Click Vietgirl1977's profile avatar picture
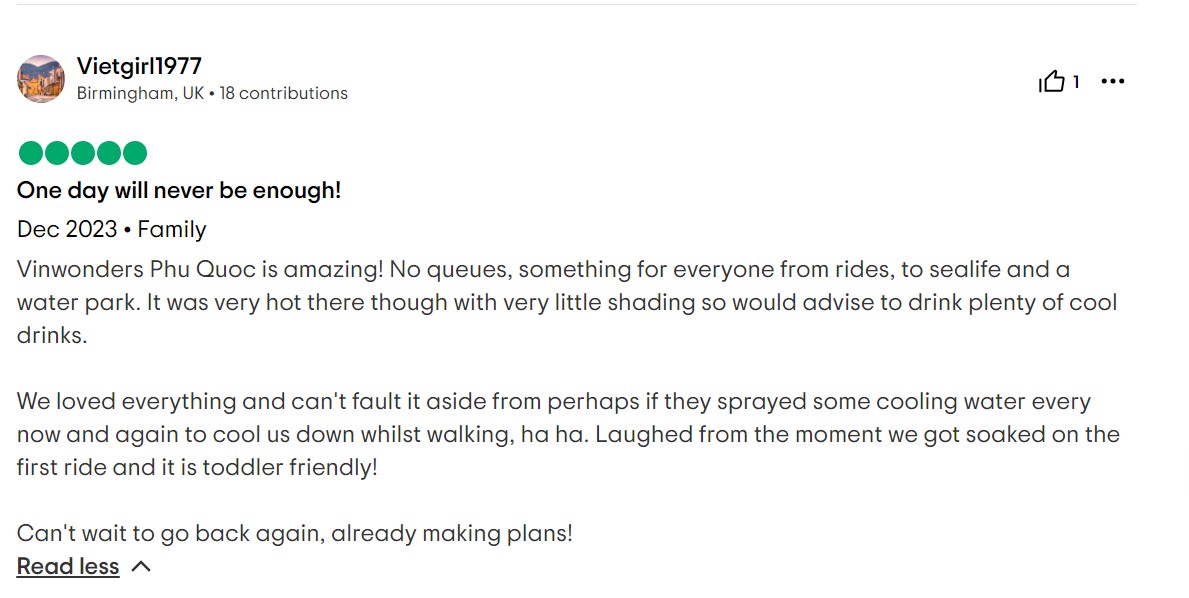This screenshot has height=598, width=1189. point(40,78)
